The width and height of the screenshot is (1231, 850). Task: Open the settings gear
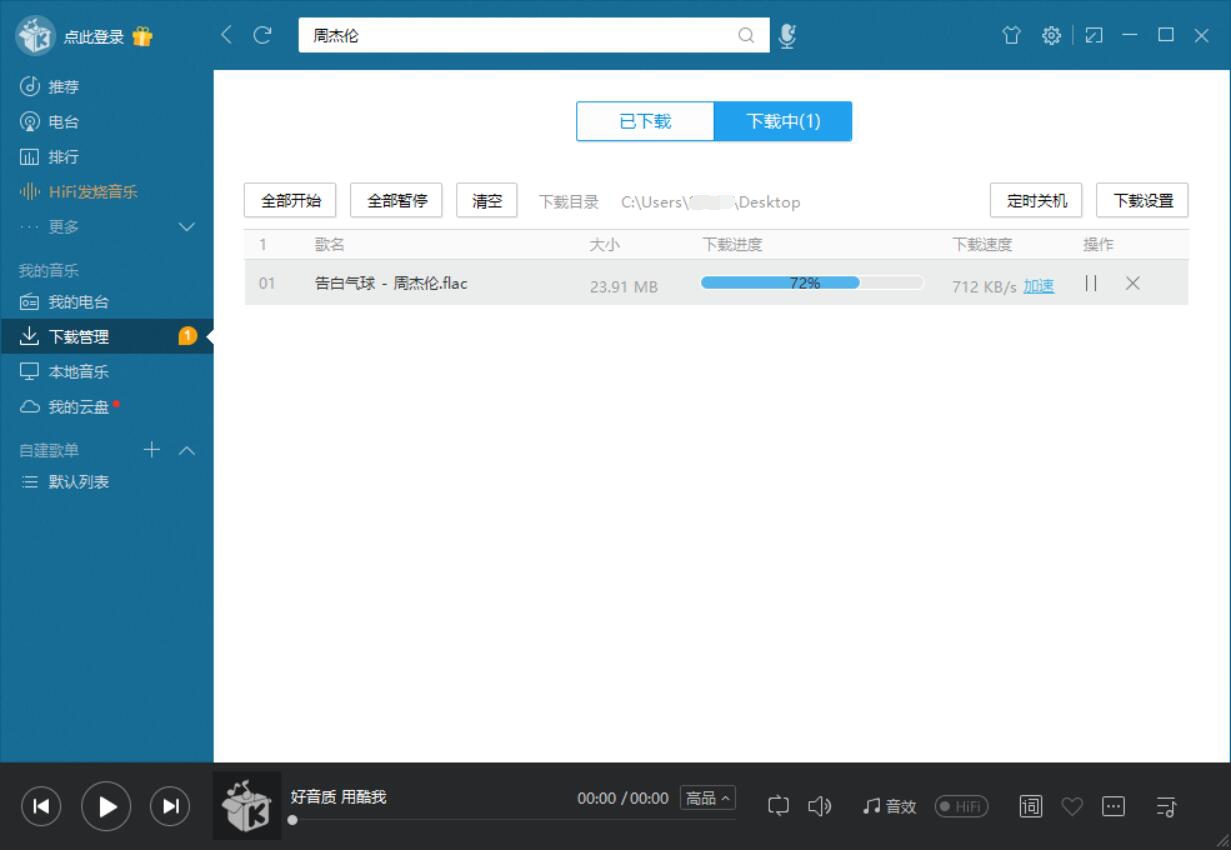[x=1052, y=34]
